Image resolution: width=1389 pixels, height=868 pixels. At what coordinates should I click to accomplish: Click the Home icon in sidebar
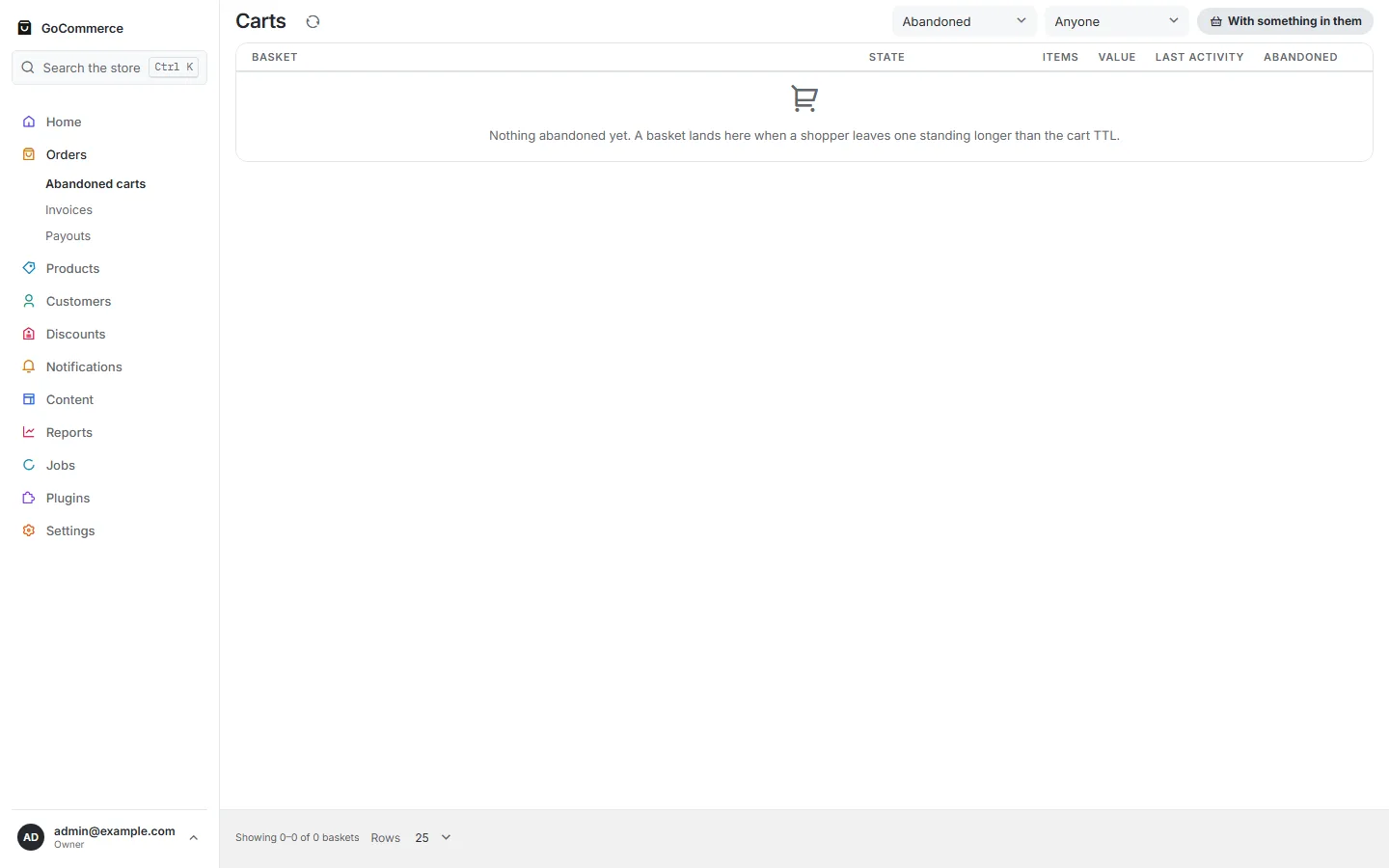(29, 122)
